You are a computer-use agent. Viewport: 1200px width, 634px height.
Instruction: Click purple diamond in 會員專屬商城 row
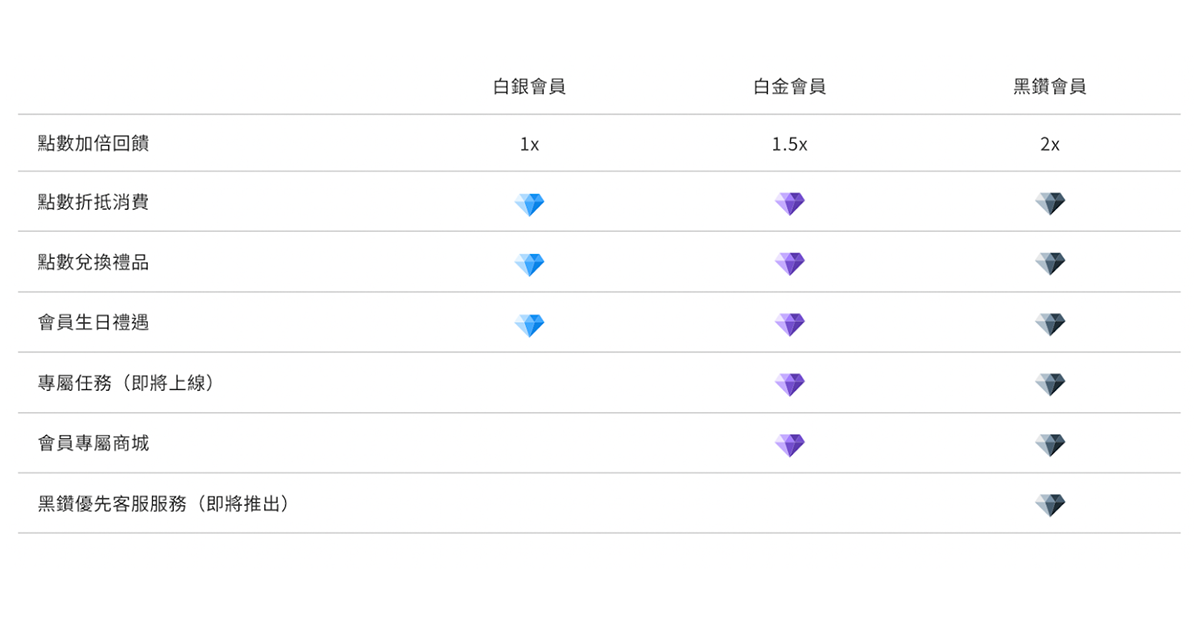pyautogui.click(x=789, y=444)
